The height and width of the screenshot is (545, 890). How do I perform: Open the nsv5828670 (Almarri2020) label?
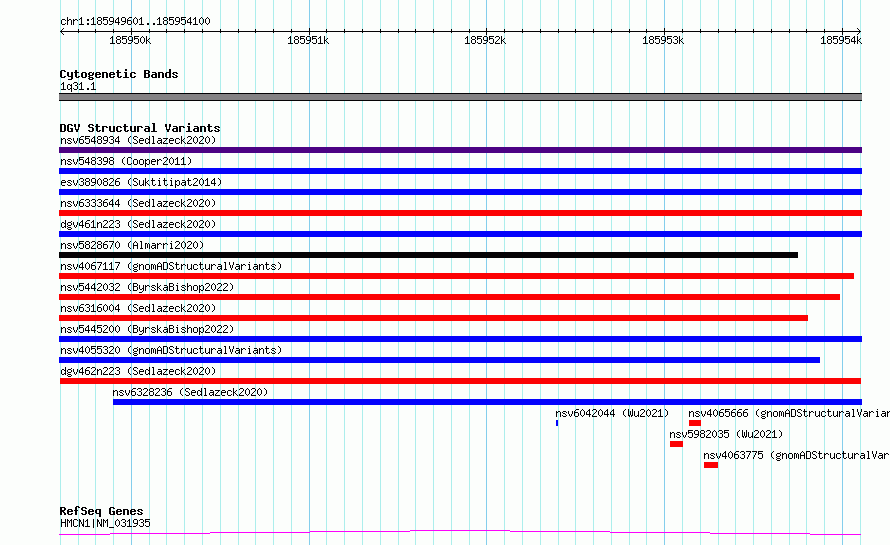click(132, 245)
